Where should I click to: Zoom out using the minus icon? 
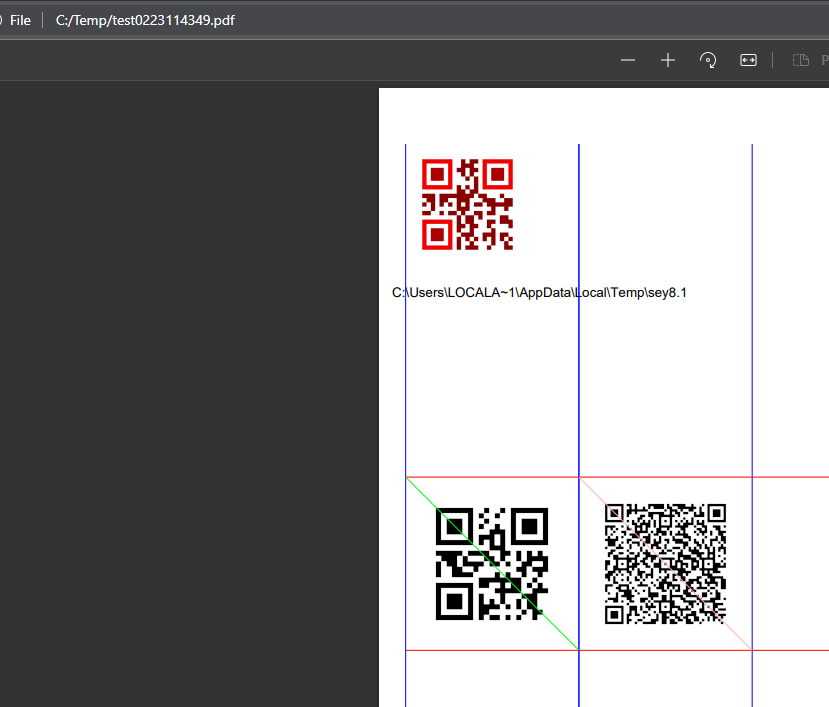tap(628, 60)
